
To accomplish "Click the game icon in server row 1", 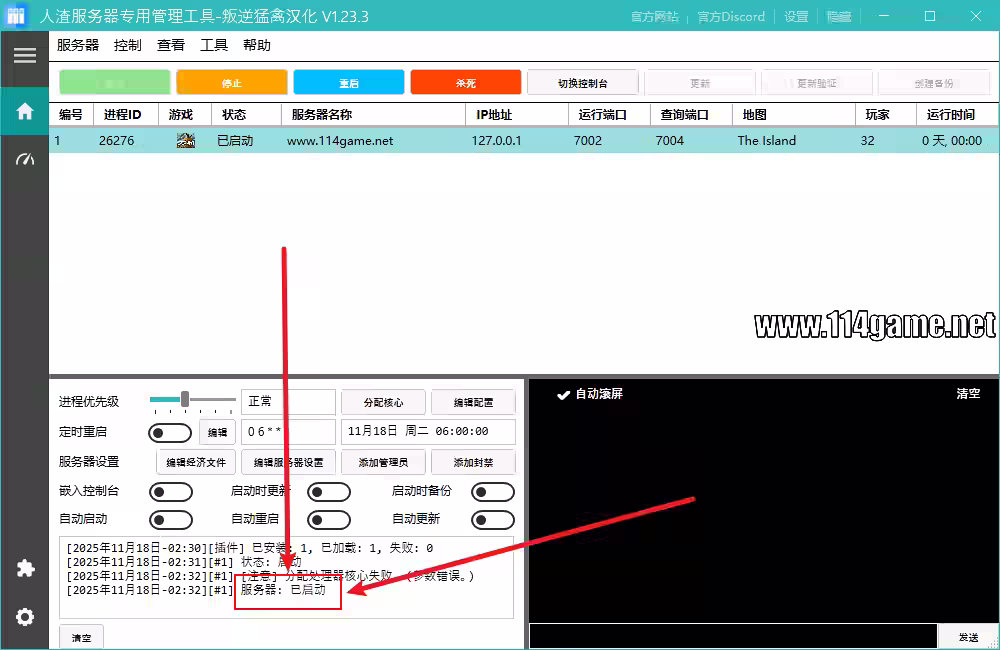I will [185, 141].
